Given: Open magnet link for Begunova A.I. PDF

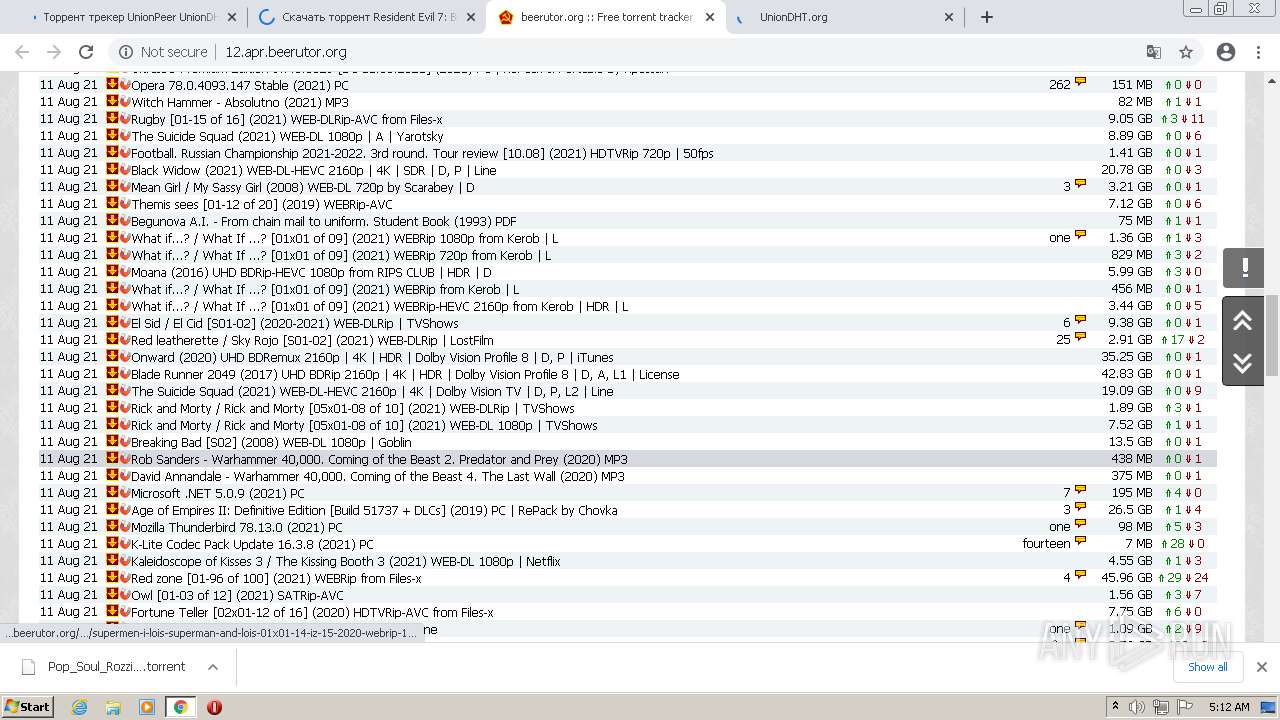Looking at the screenshot, I should click(x=125, y=221).
